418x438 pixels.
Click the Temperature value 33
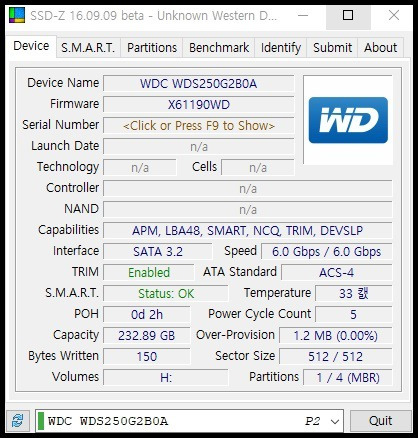pyautogui.click(x=354, y=294)
